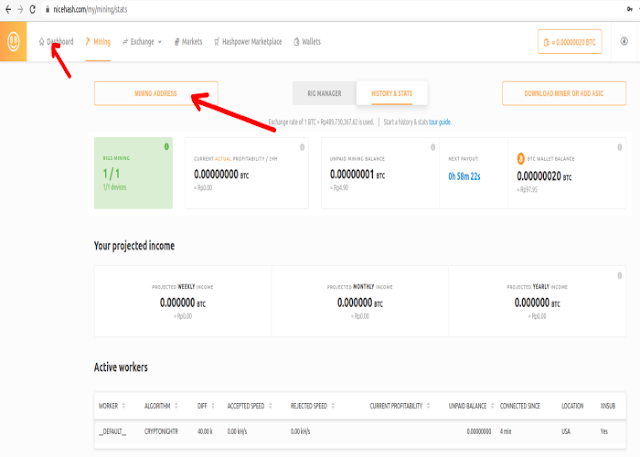Open the Dashboard menu item
The image size is (640, 457).
[56, 42]
